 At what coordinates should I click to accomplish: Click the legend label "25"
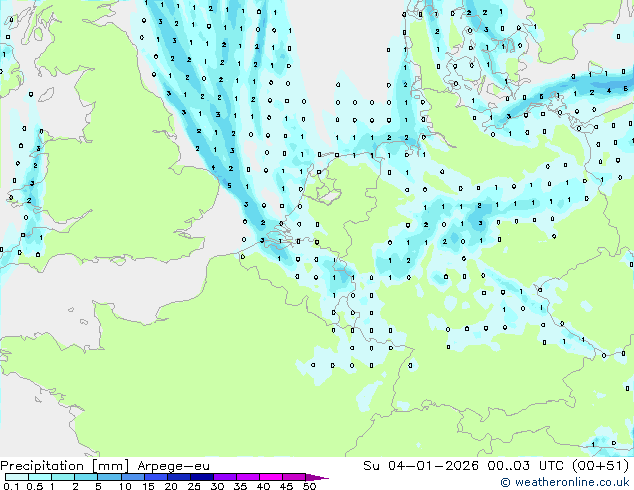pos(194,486)
